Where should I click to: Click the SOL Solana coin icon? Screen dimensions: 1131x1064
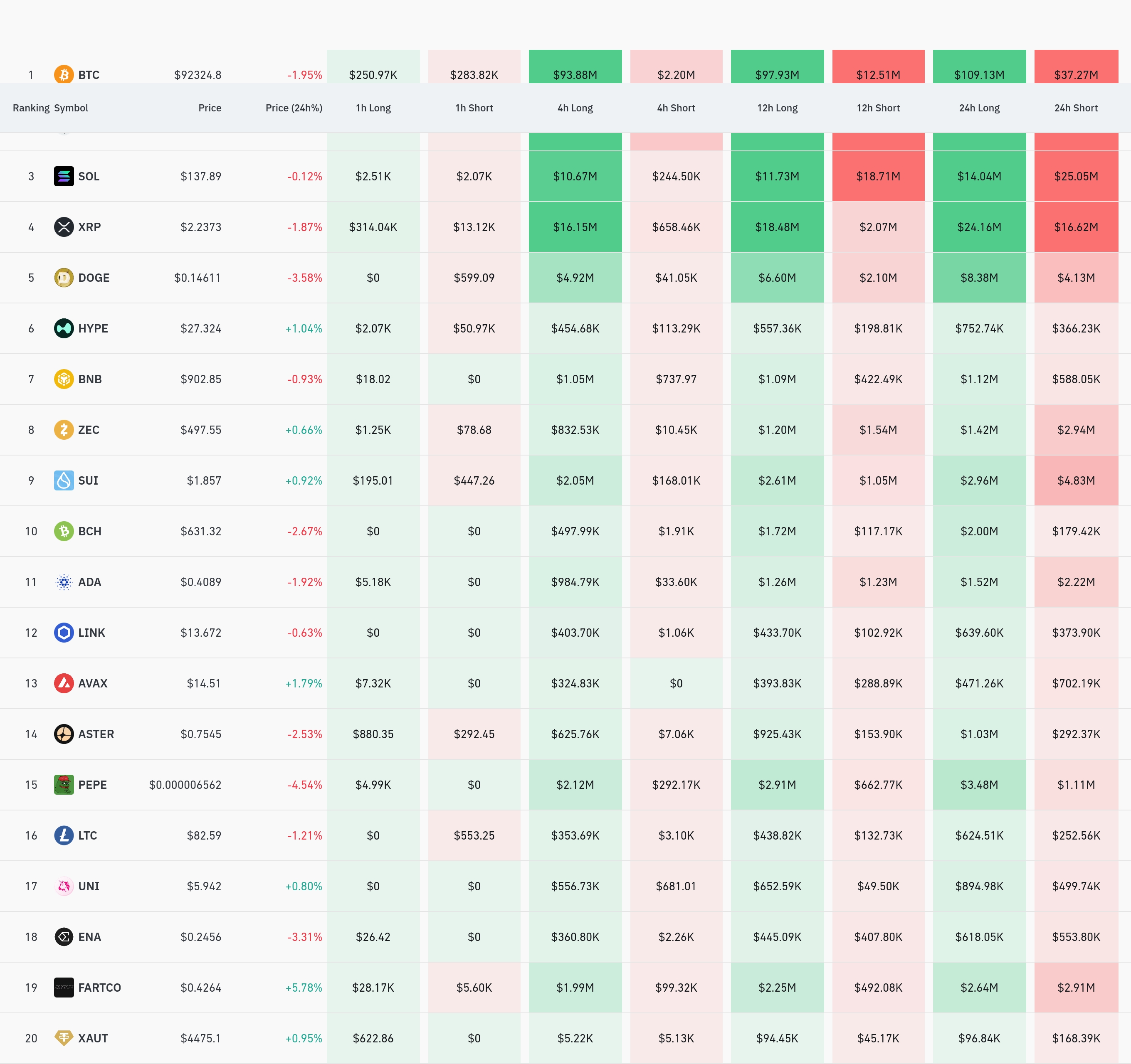point(64,176)
